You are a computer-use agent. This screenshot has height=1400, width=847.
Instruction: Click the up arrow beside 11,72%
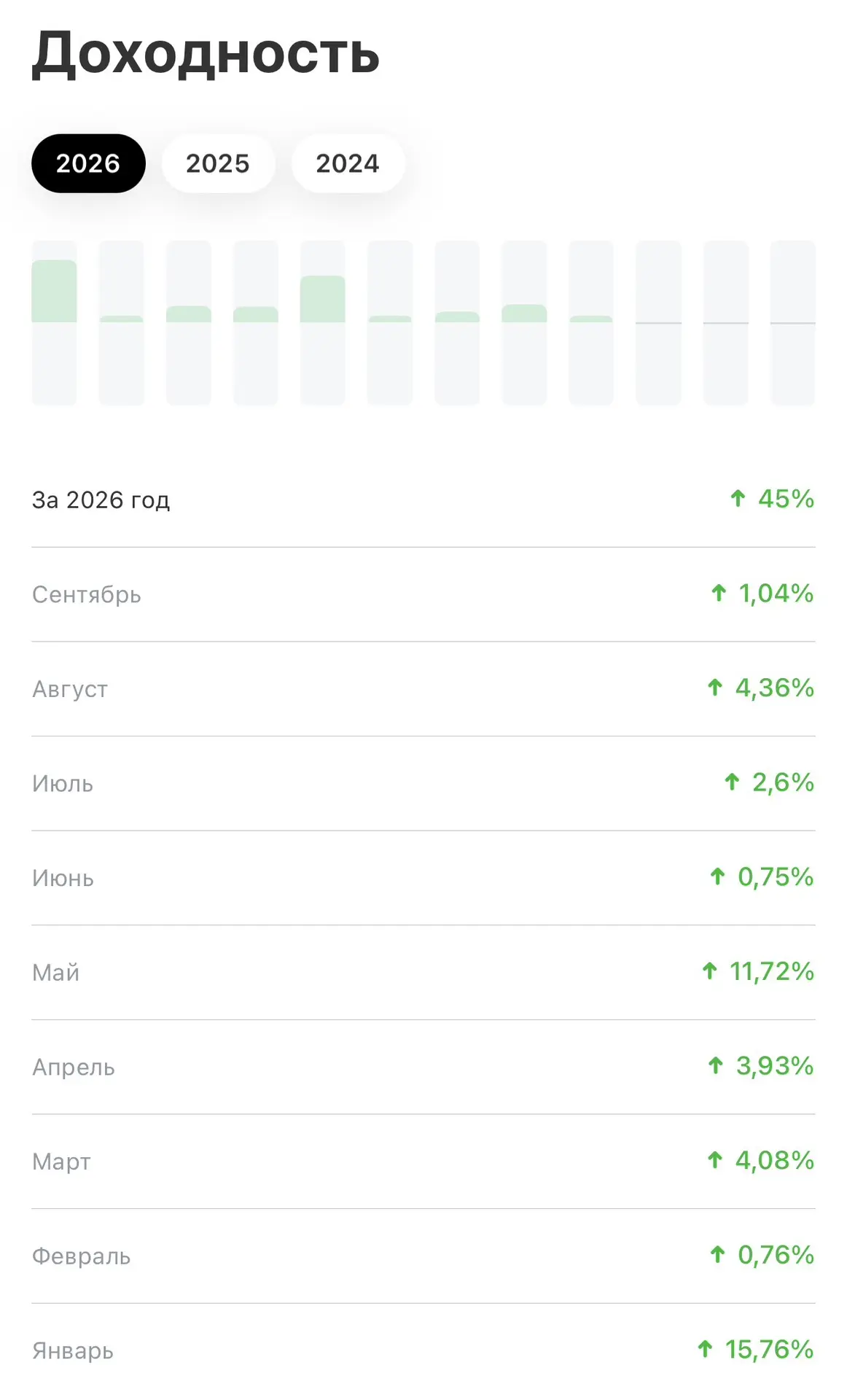(710, 971)
